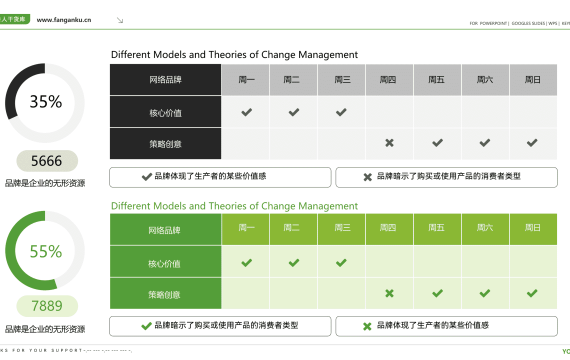Click the green X mark in 周四 column
The image size is (570, 360).
coord(389,293)
